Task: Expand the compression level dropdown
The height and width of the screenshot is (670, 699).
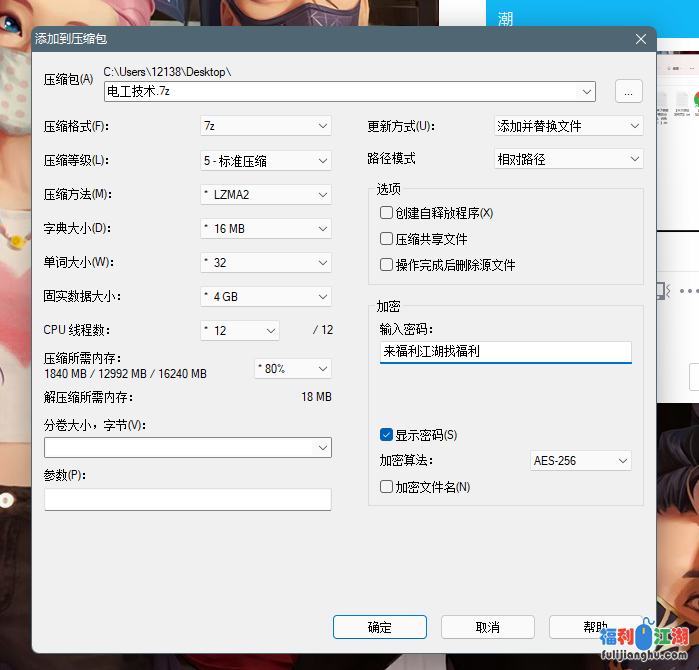Action: click(x=265, y=160)
